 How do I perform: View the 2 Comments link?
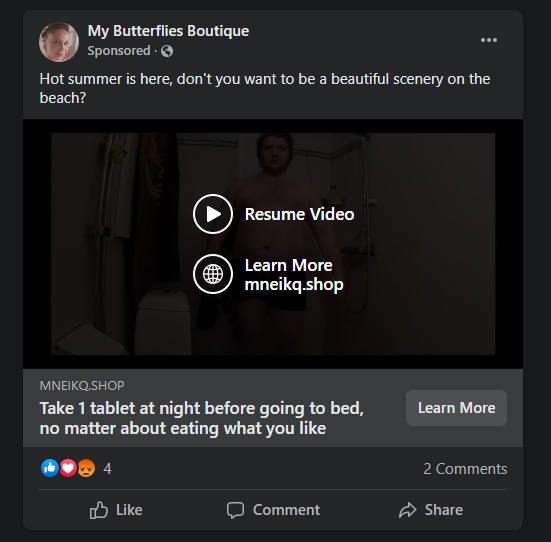click(465, 469)
